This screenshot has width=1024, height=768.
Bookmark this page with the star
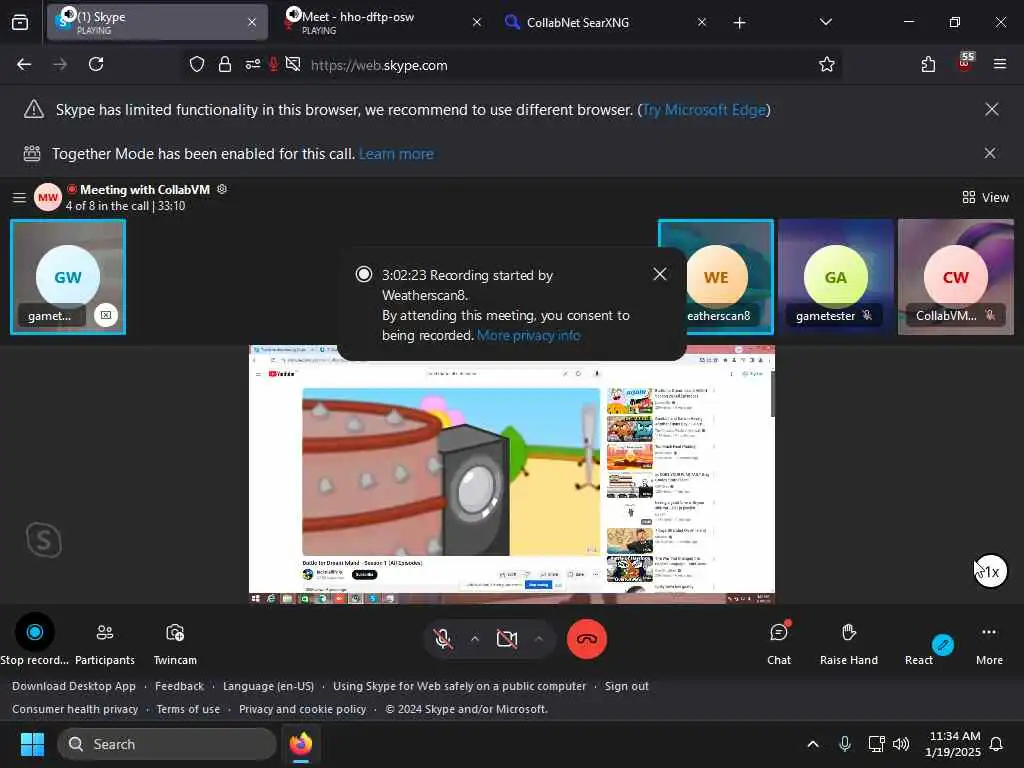(x=827, y=64)
